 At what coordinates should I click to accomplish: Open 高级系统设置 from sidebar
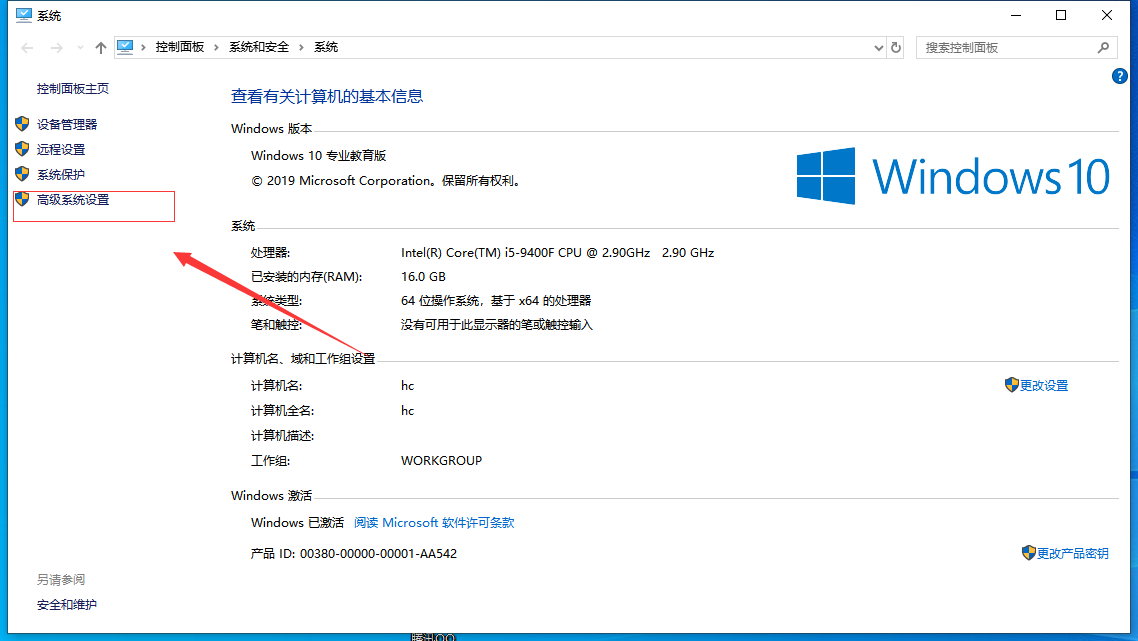point(73,200)
